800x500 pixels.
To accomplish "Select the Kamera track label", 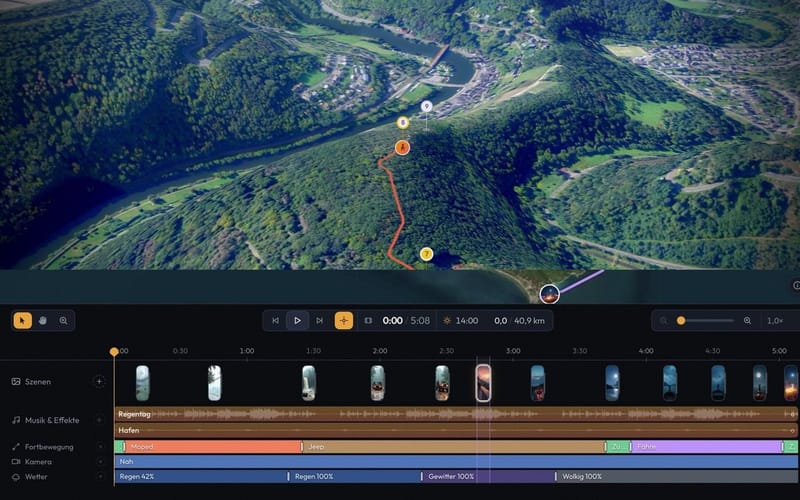I will (38, 462).
